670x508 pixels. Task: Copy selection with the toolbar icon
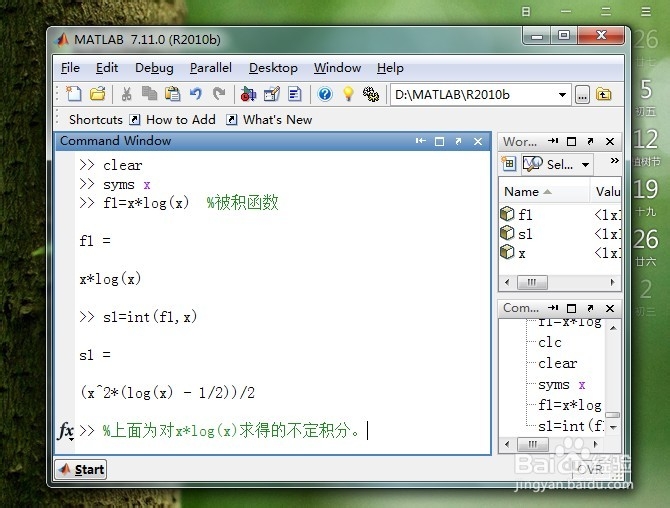pyautogui.click(x=149, y=94)
